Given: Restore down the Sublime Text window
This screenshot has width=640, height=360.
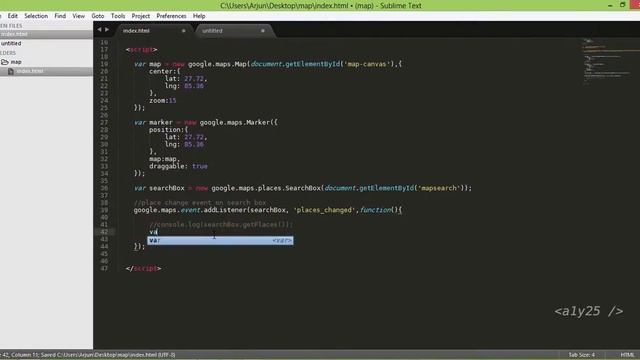Looking at the screenshot, I should pyautogui.click(x=622, y=5).
